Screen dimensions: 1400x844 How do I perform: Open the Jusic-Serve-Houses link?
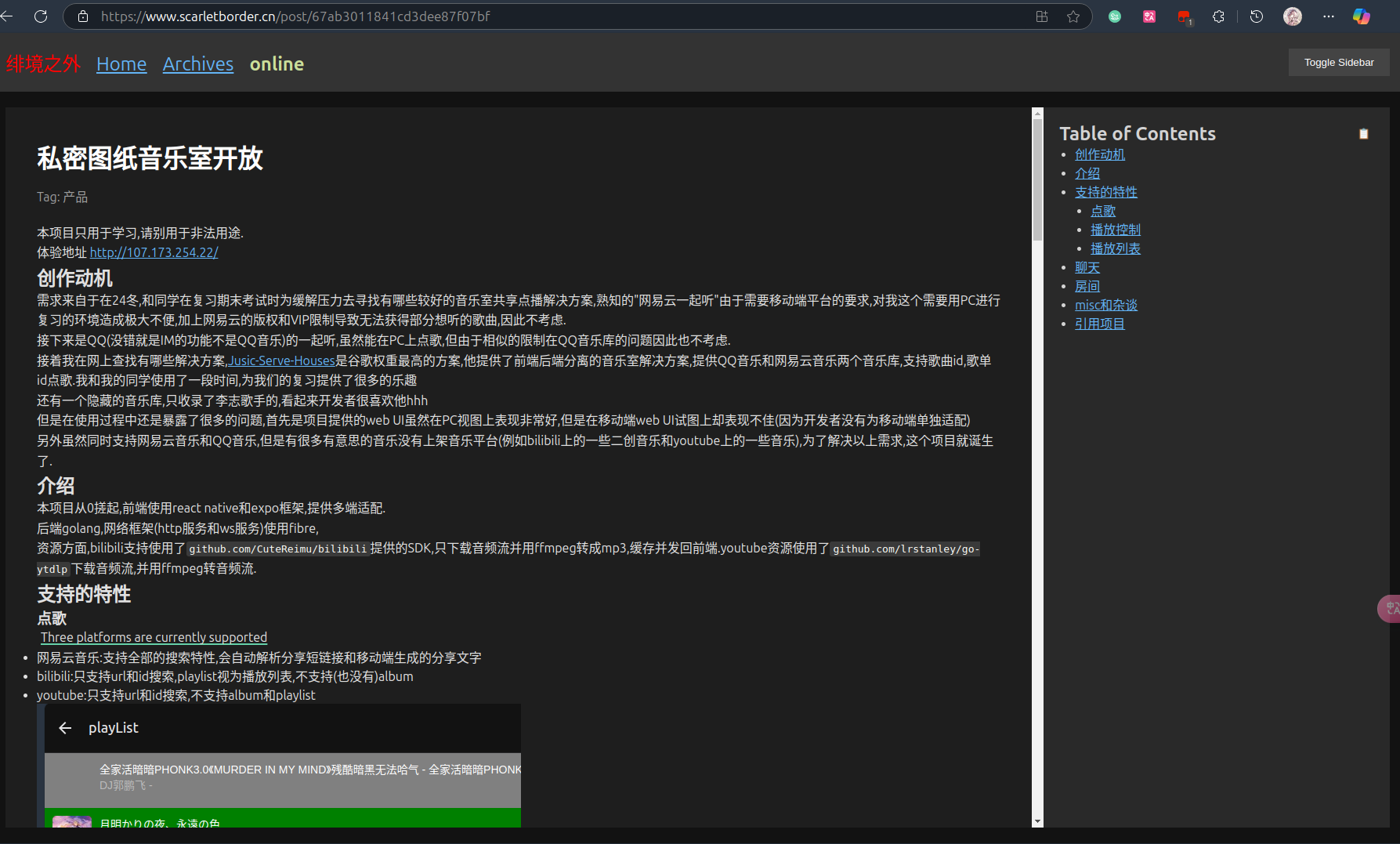tap(282, 360)
